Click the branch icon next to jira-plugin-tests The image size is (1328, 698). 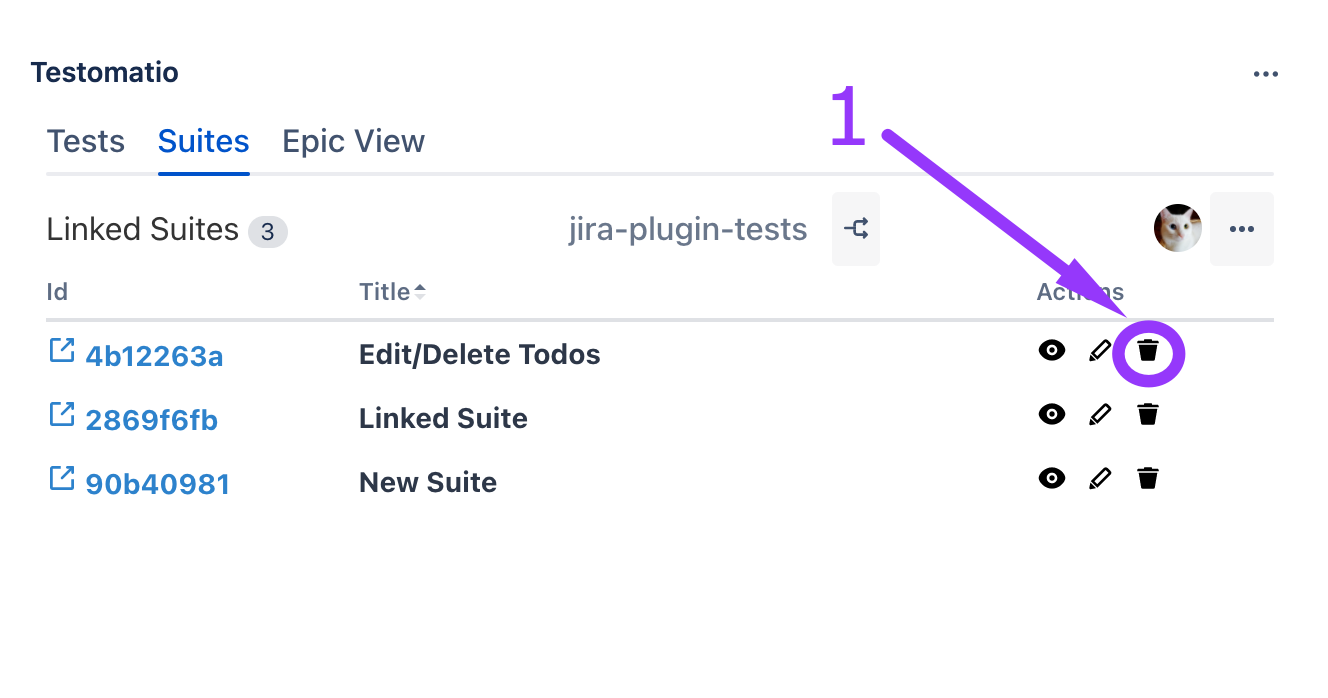[x=856, y=229]
